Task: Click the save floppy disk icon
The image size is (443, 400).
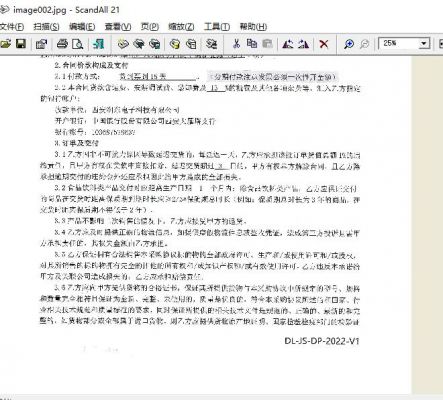Action: click(x=21, y=44)
